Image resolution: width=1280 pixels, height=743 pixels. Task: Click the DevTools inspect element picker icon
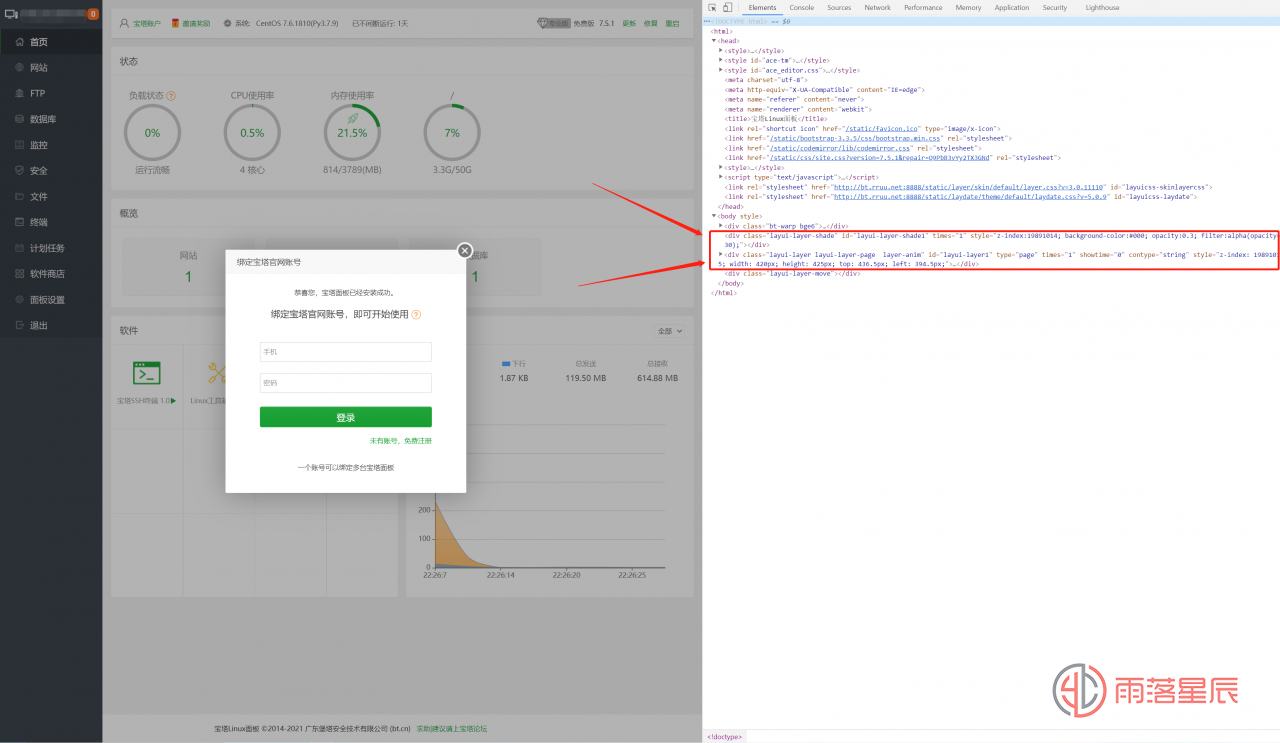(712, 8)
